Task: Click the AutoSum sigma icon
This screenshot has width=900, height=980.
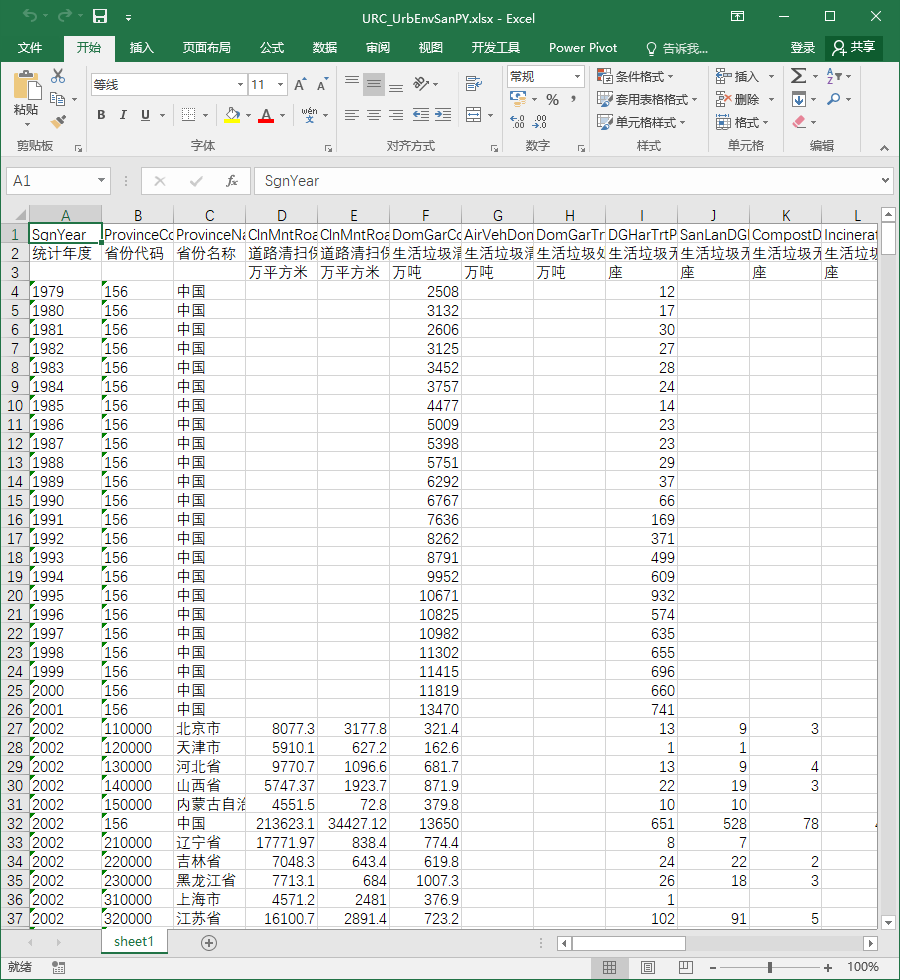Action: [x=798, y=76]
